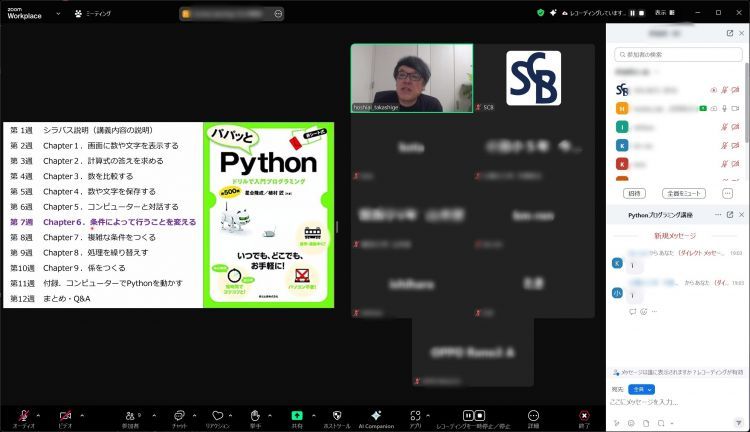Unmute the microphone with the オーディオ button

pyautogui.click(x=22, y=415)
